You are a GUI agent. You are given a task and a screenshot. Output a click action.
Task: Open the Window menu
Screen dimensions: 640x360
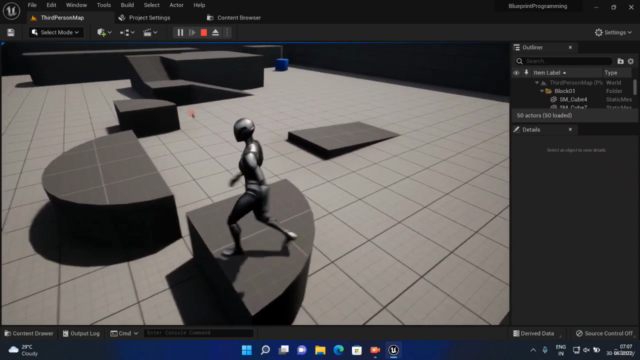pos(76,5)
